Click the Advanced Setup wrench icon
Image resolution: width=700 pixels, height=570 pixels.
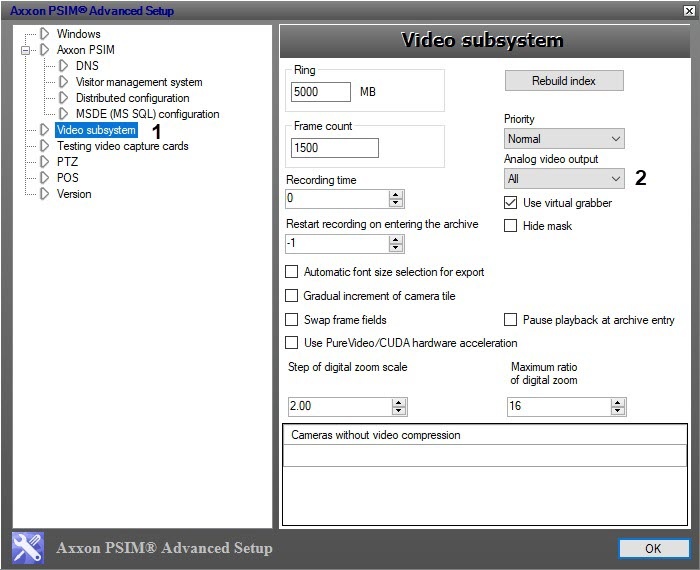click(x=28, y=548)
